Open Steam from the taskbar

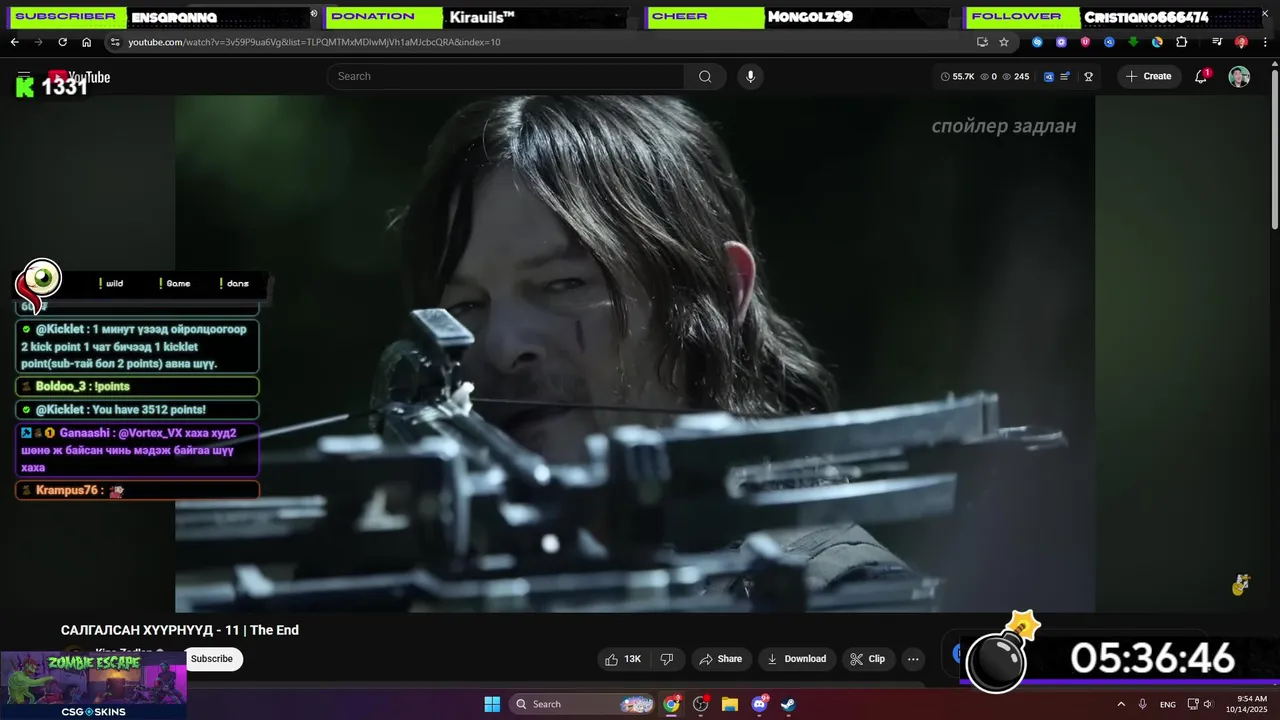(788, 704)
